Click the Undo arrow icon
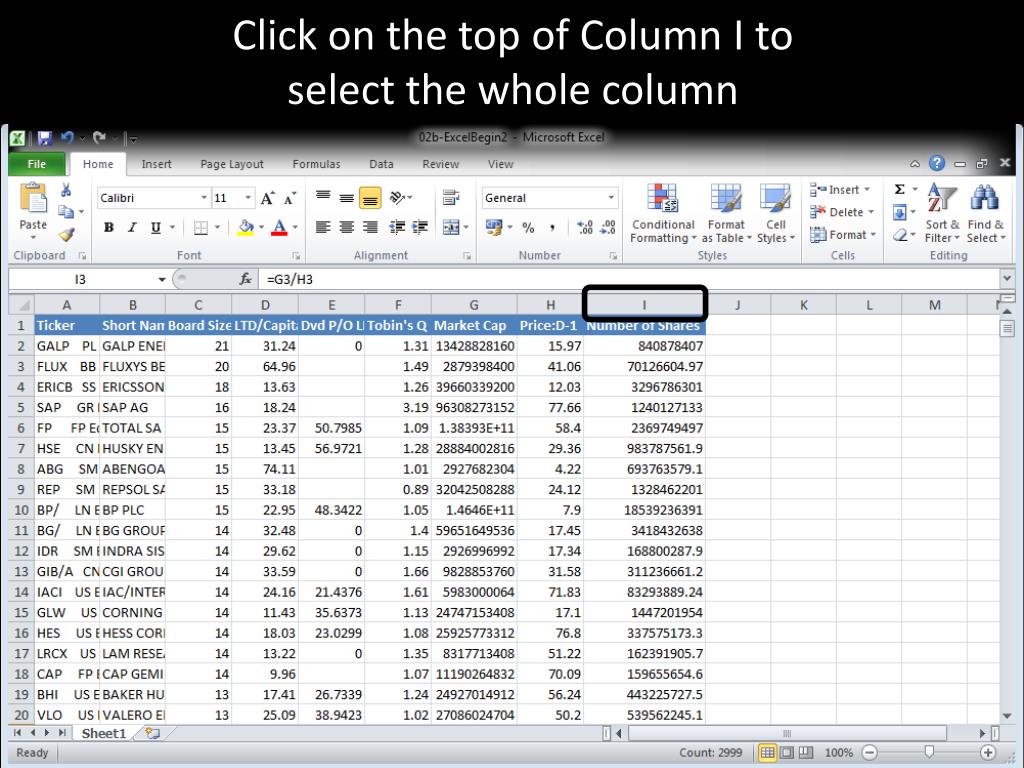This screenshot has width=1024, height=768. pyautogui.click(x=67, y=138)
